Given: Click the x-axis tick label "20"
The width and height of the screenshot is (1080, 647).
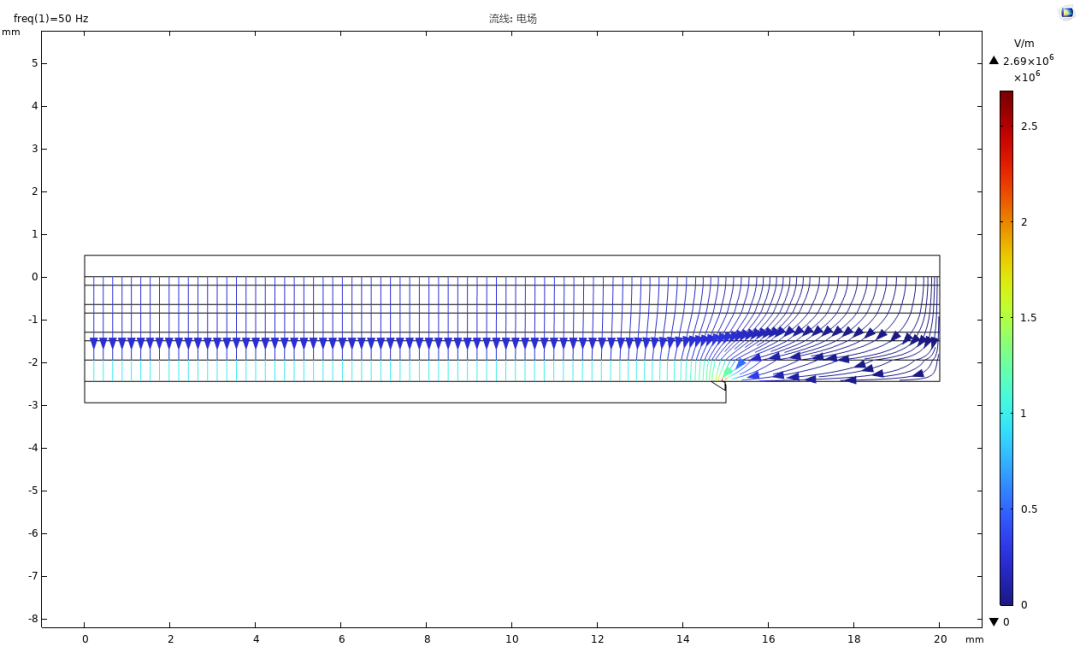Looking at the screenshot, I should (939, 639).
